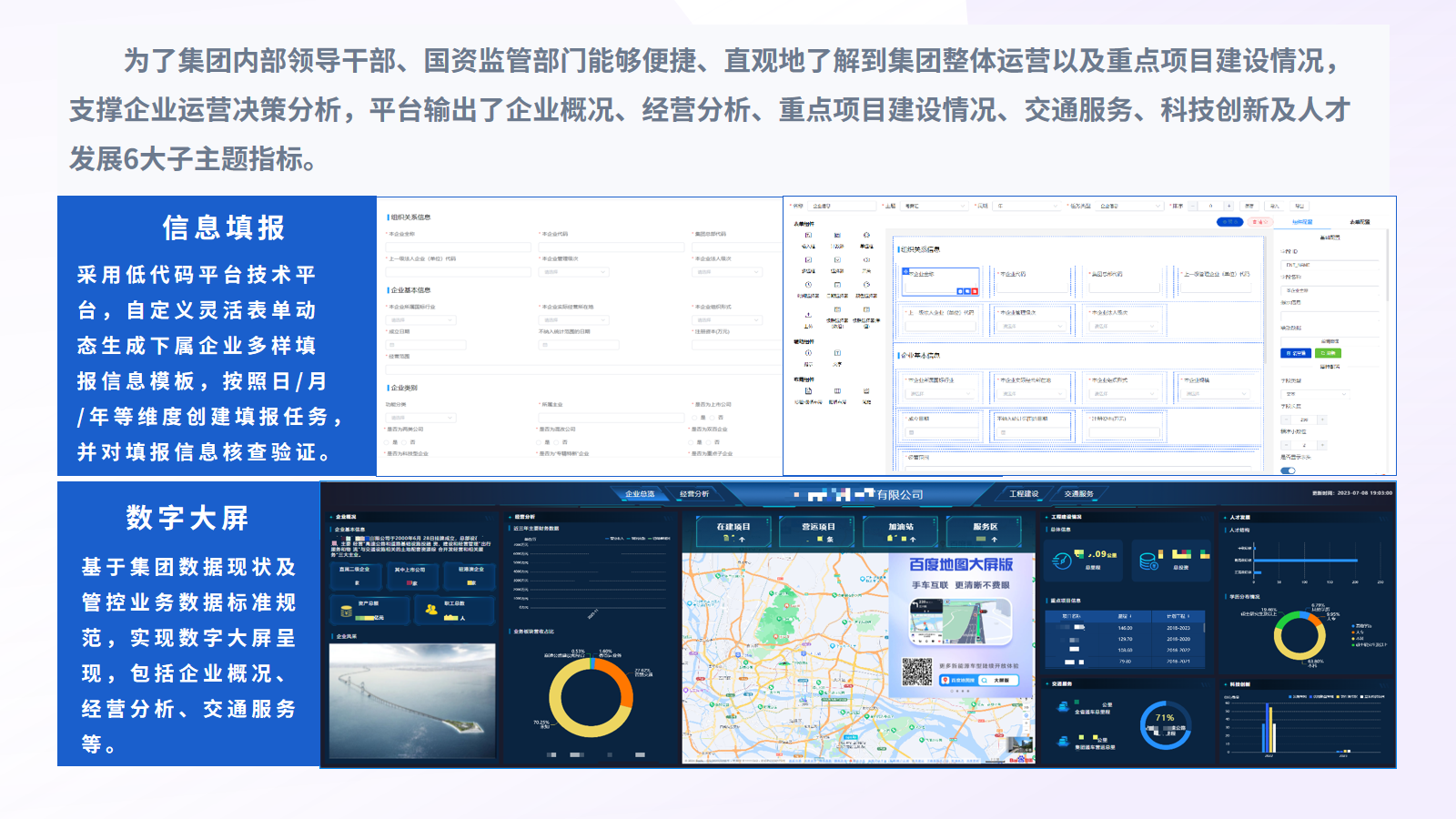Open the 工程建设 dashboard tab

[1024, 494]
